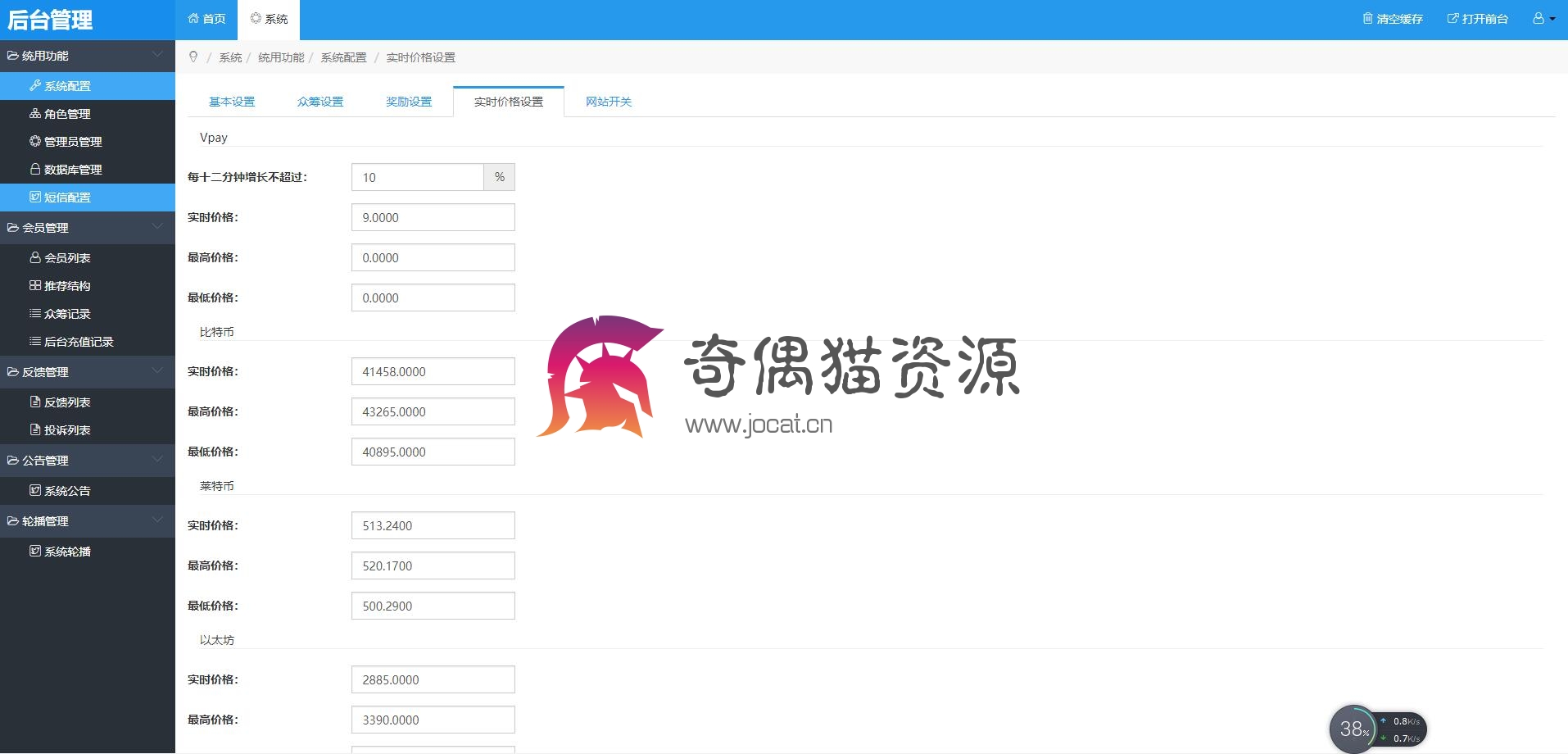Click the 后台充值记录 list icon
The width and height of the screenshot is (1568, 754).
[35, 341]
